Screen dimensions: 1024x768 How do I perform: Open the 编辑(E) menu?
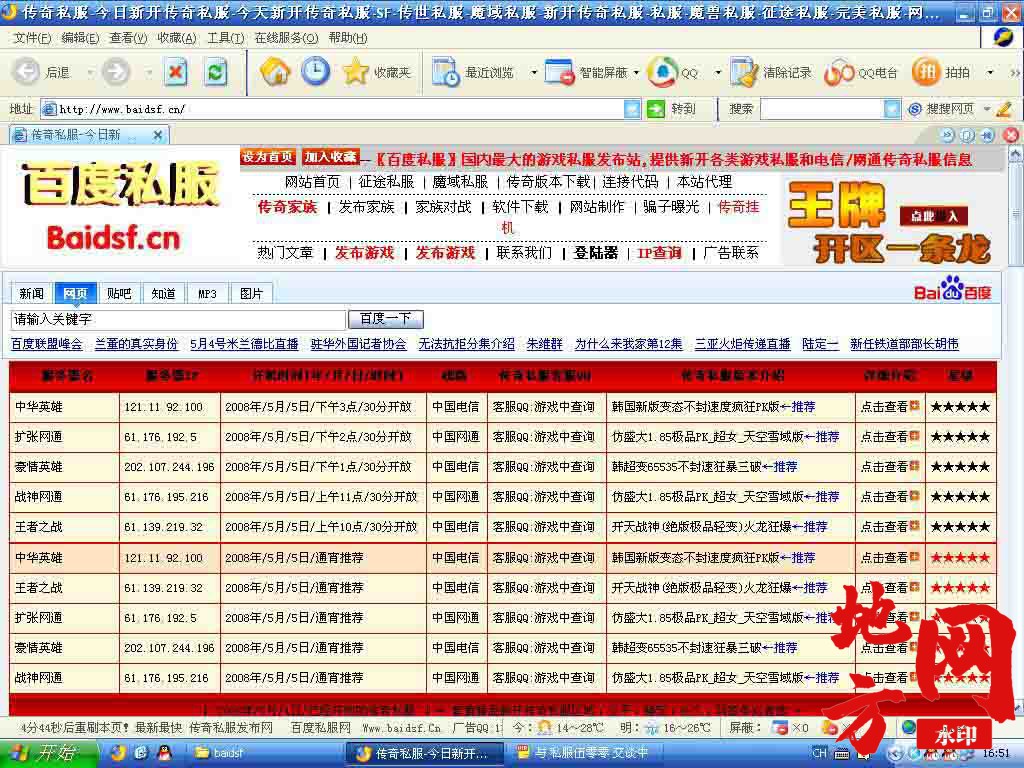pos(80,38)
